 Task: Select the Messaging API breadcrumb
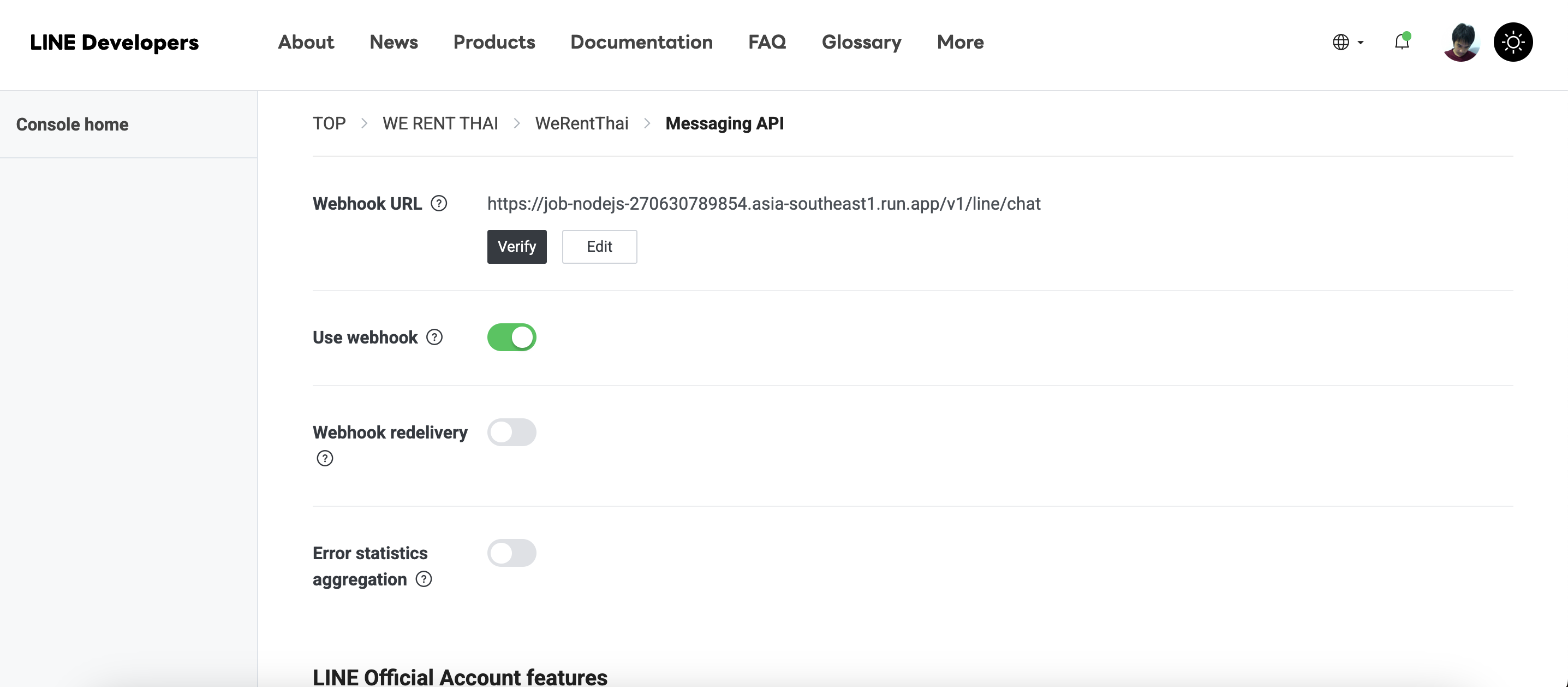click(724, 123)
